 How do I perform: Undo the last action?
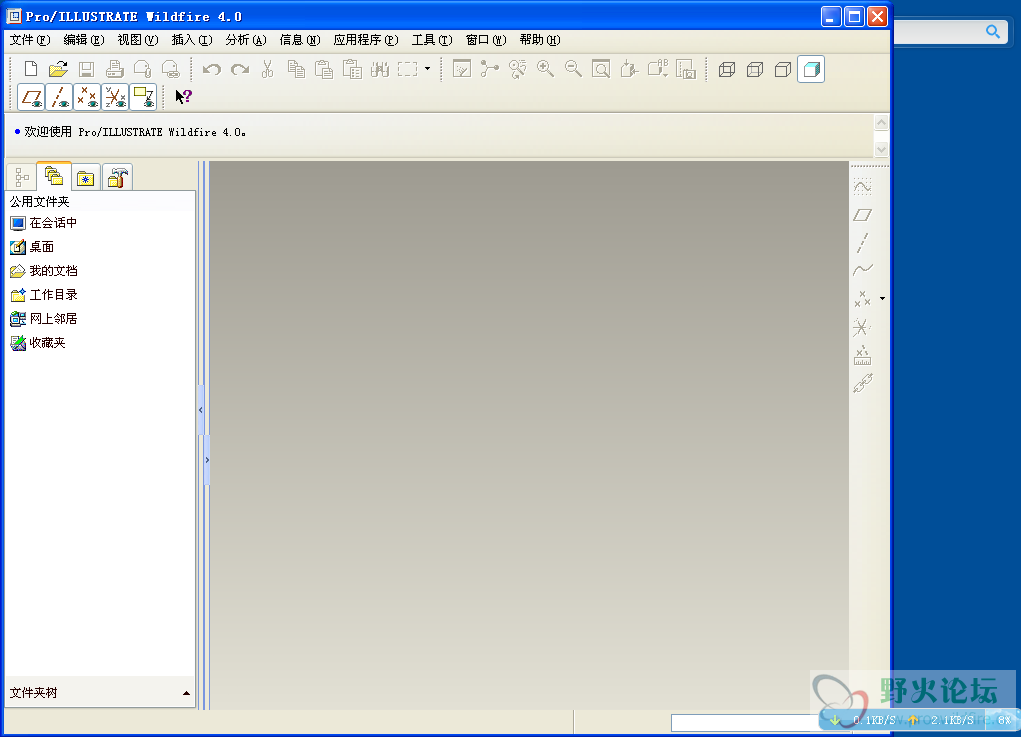[x=212, y=69]
